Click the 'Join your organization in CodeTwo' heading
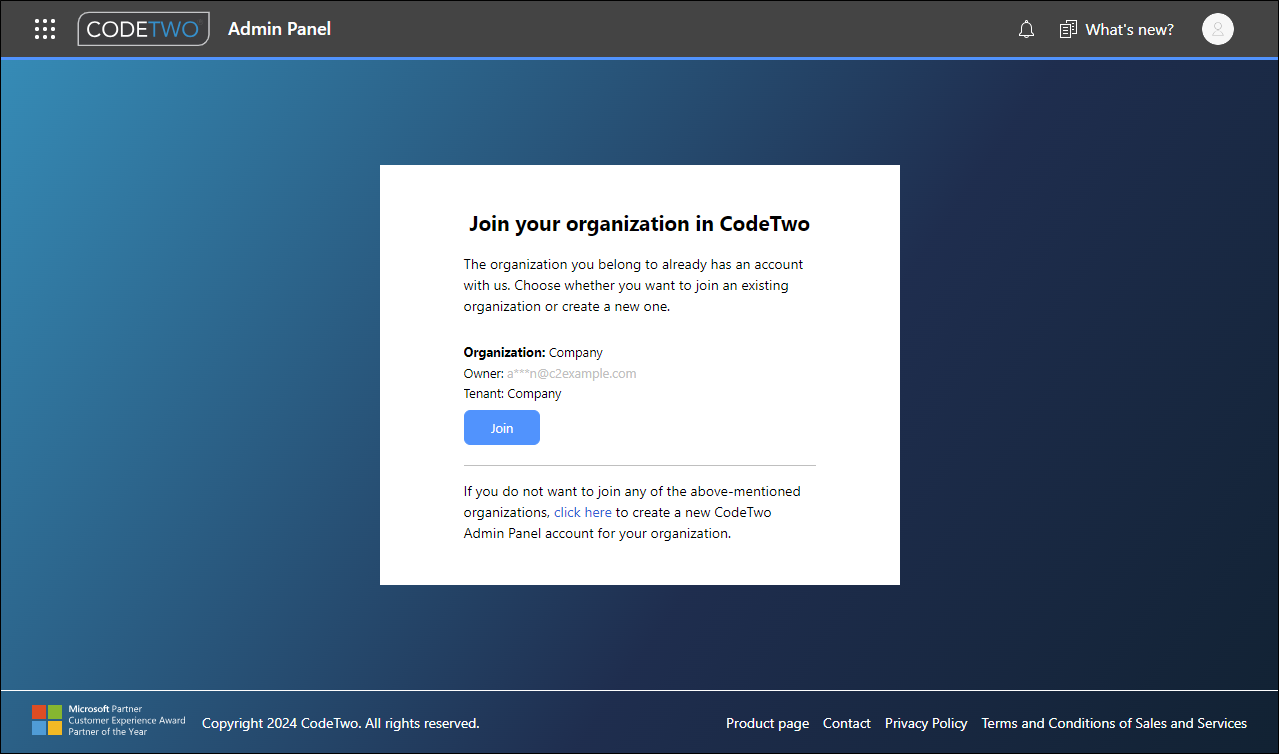Screen dimensions: 1279x754 coord(640,224)
